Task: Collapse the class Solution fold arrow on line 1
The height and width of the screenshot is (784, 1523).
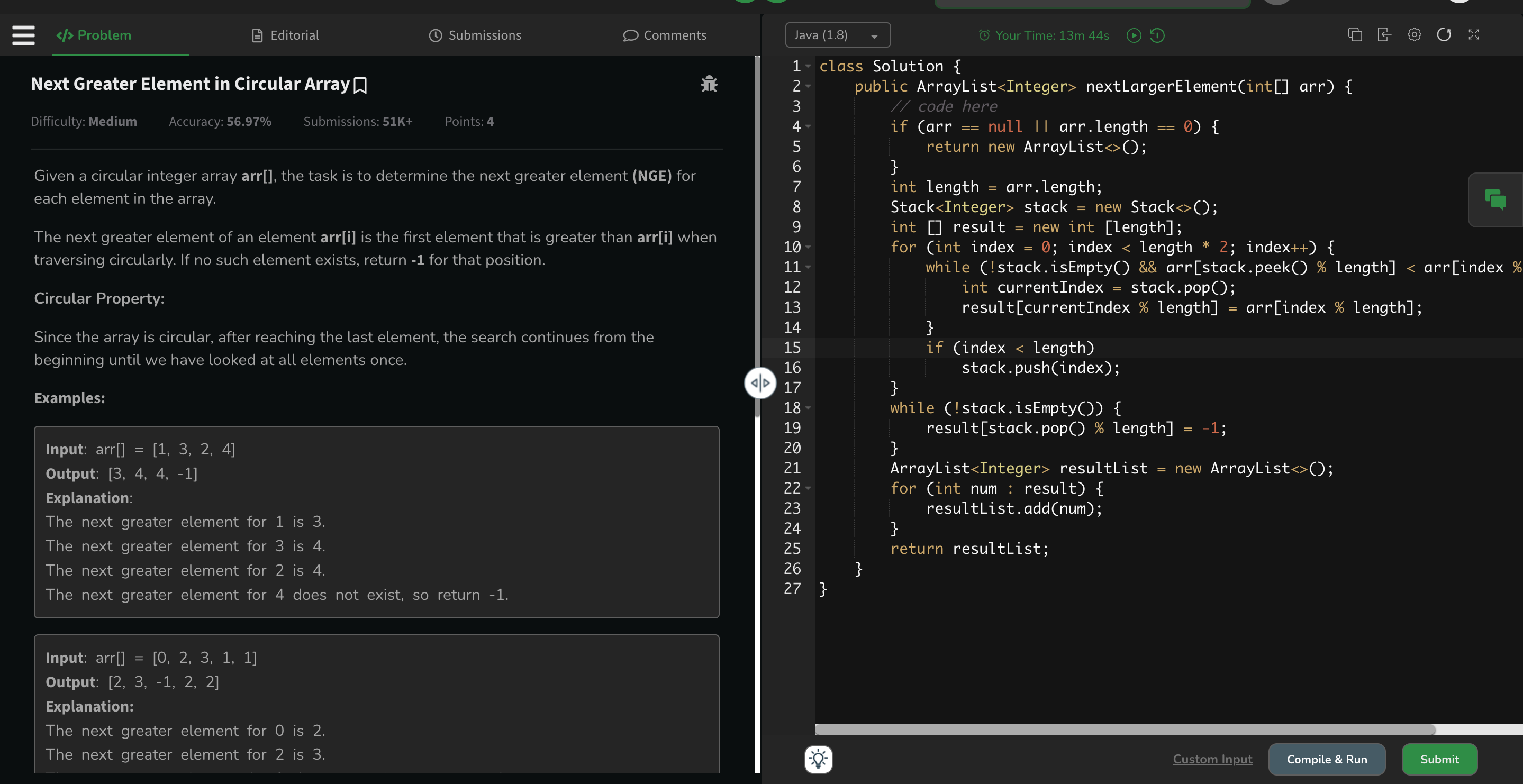Action: pos(808,66)
